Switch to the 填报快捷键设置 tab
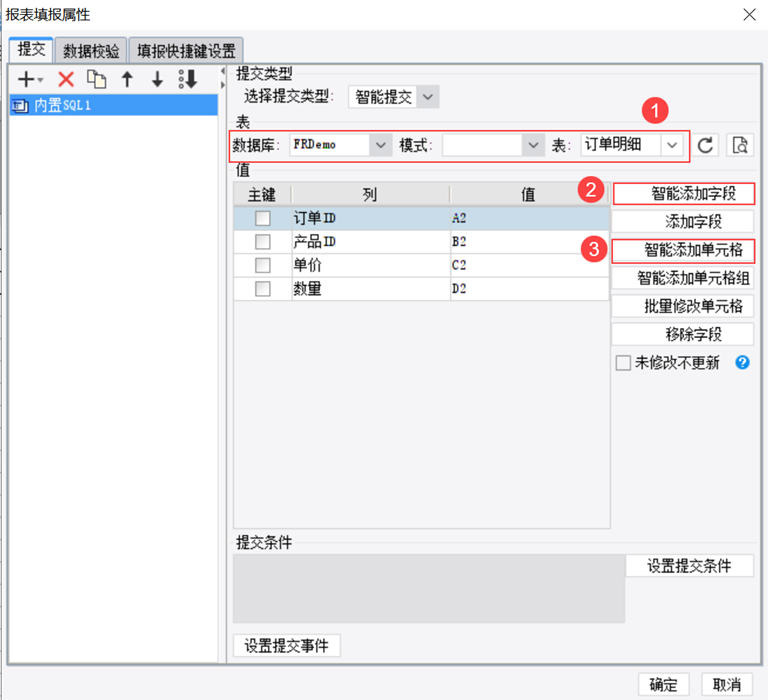768x700 pixels. [x=186, y=51]
